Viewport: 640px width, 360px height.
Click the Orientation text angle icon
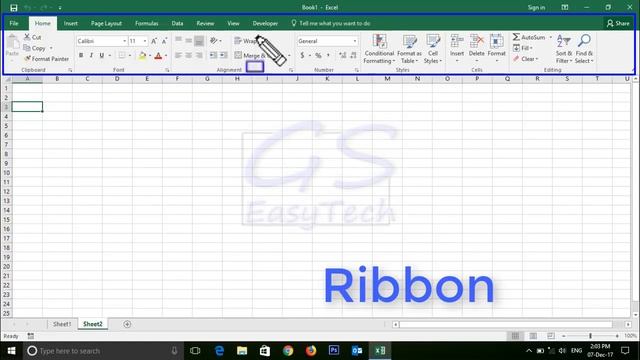[x=214, y=40]
